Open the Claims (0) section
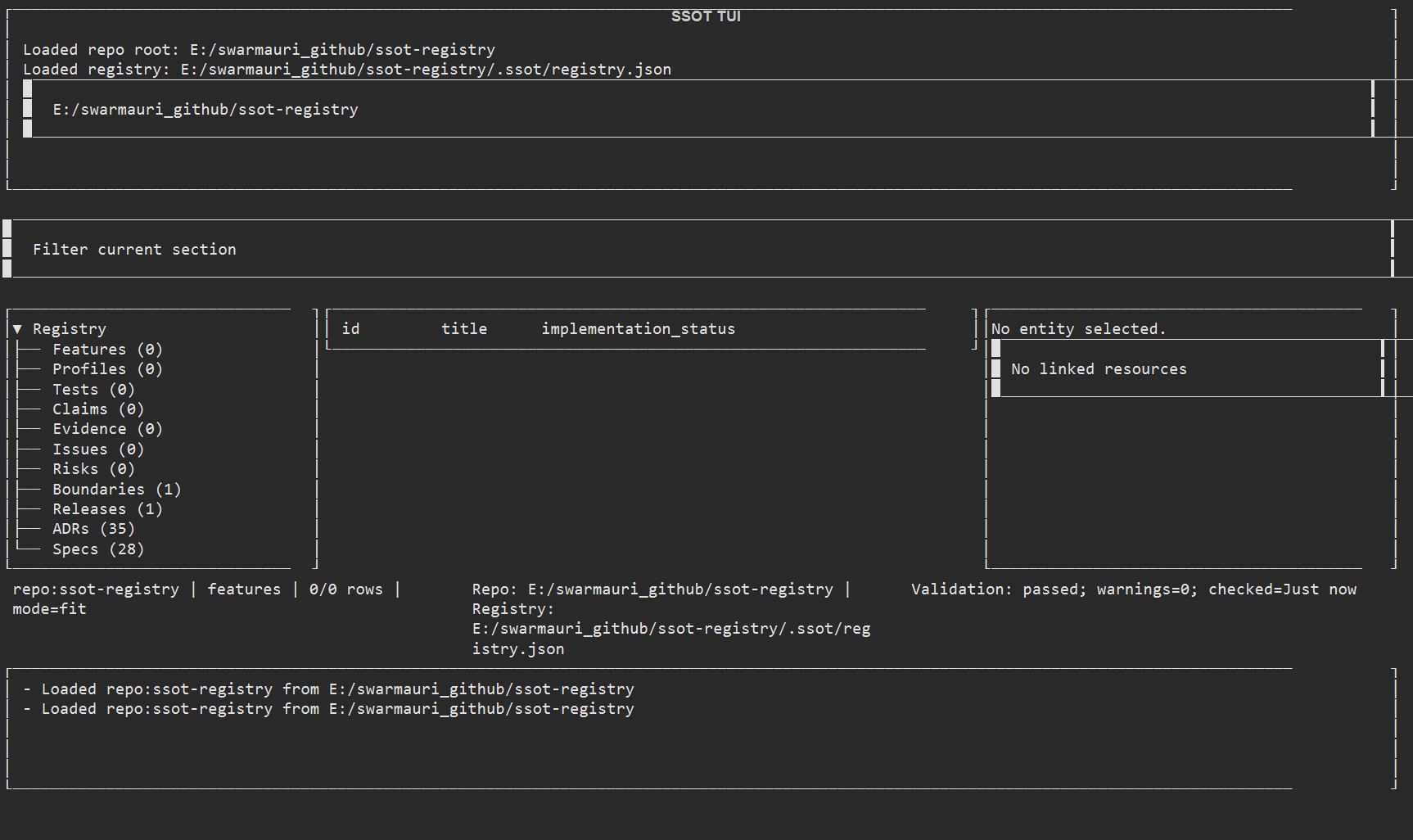 click(x=98, y=409)
